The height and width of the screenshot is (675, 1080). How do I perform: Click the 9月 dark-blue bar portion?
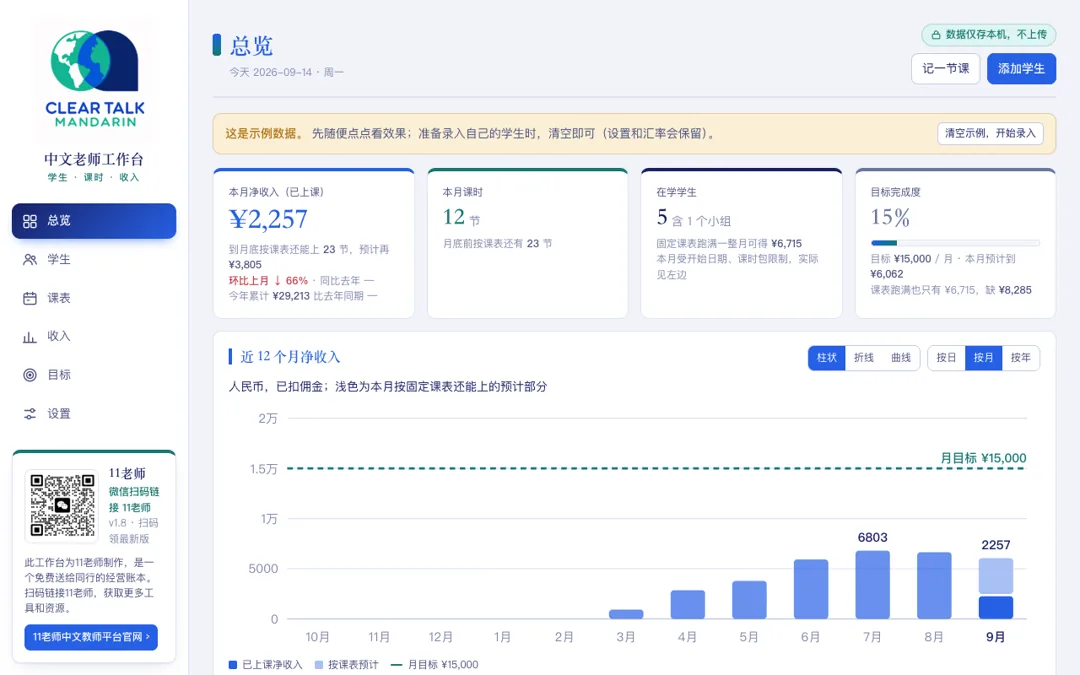995,607
